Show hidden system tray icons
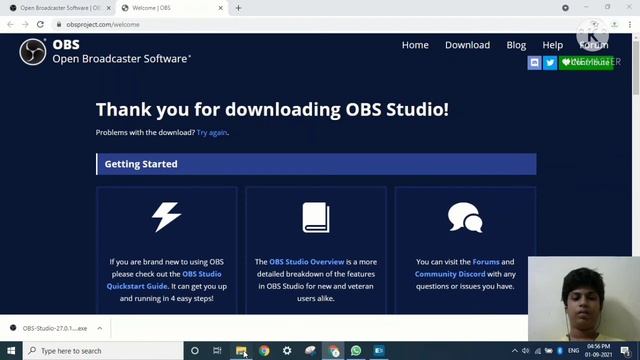The width and height of the screenshot is (640, 360). pos(514,351)
